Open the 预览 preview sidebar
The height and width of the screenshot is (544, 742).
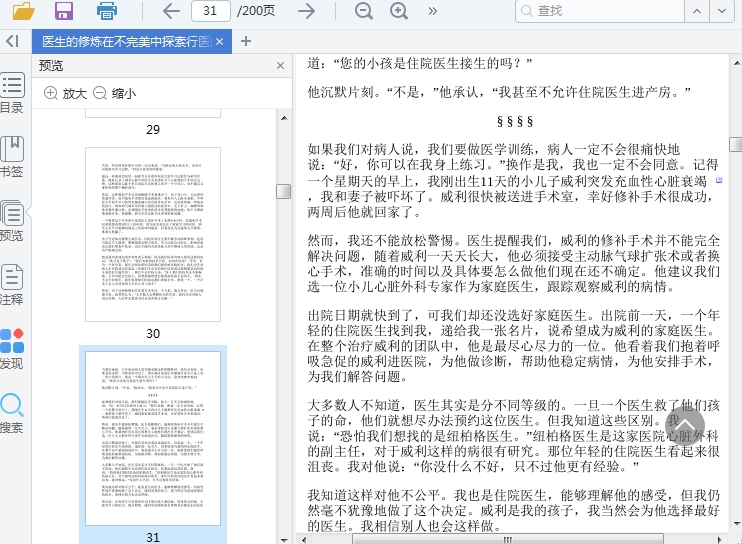pyautogui.click(x=12, y=221)
